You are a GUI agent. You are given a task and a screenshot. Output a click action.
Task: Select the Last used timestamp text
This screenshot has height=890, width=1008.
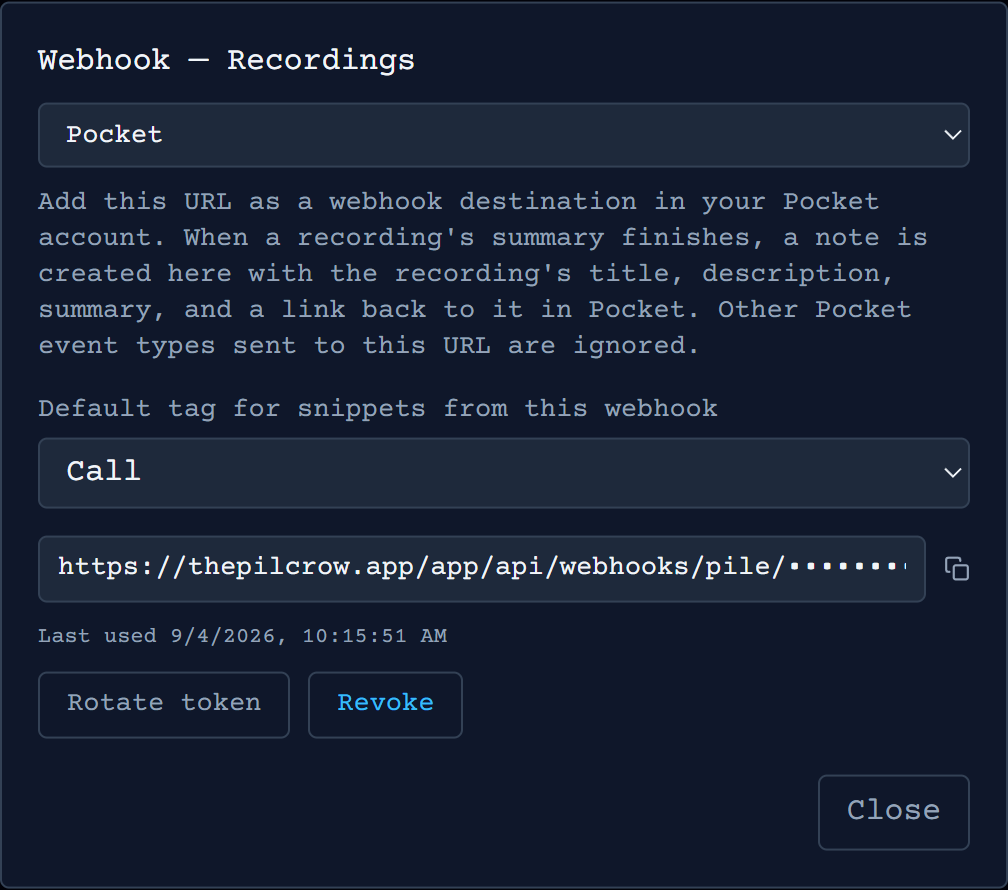(x=242, y=636)
